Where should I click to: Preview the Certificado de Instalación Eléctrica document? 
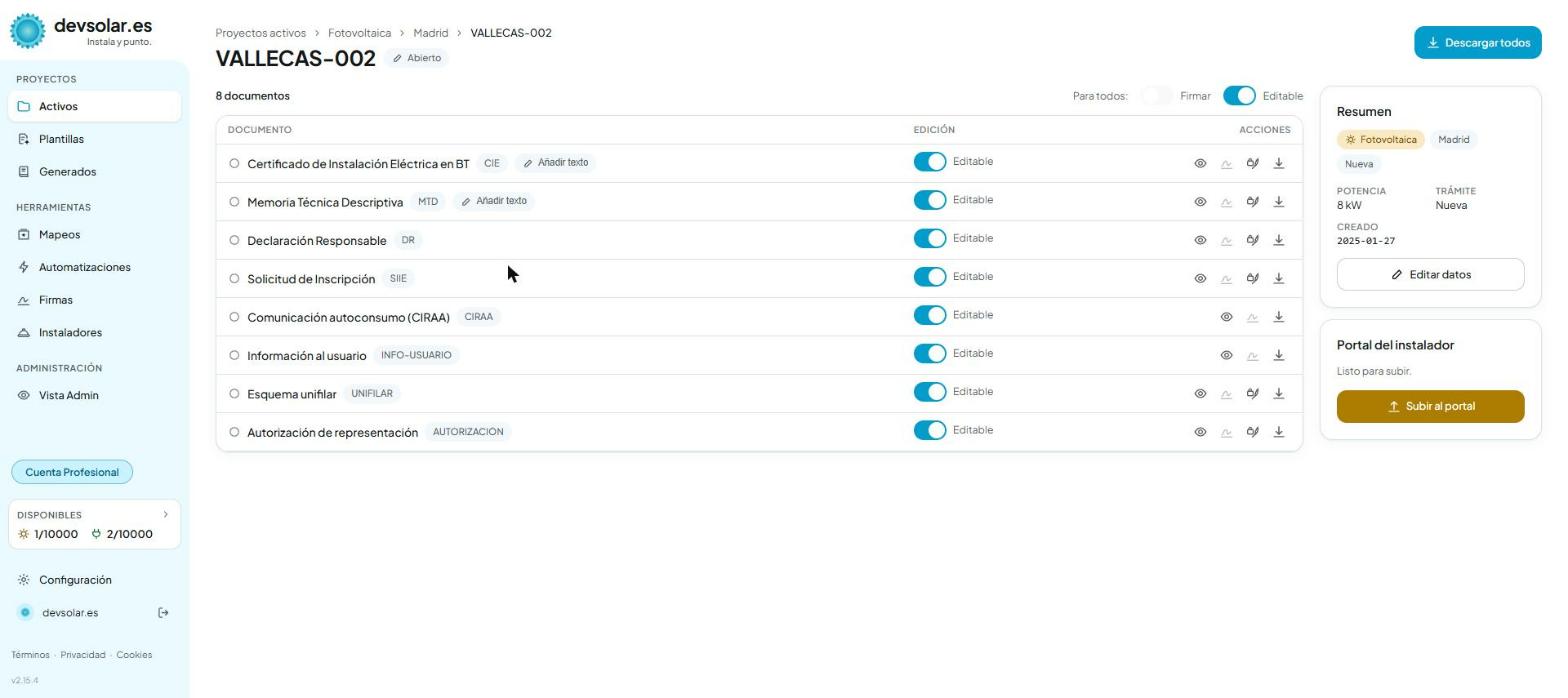coord(1200,163)
